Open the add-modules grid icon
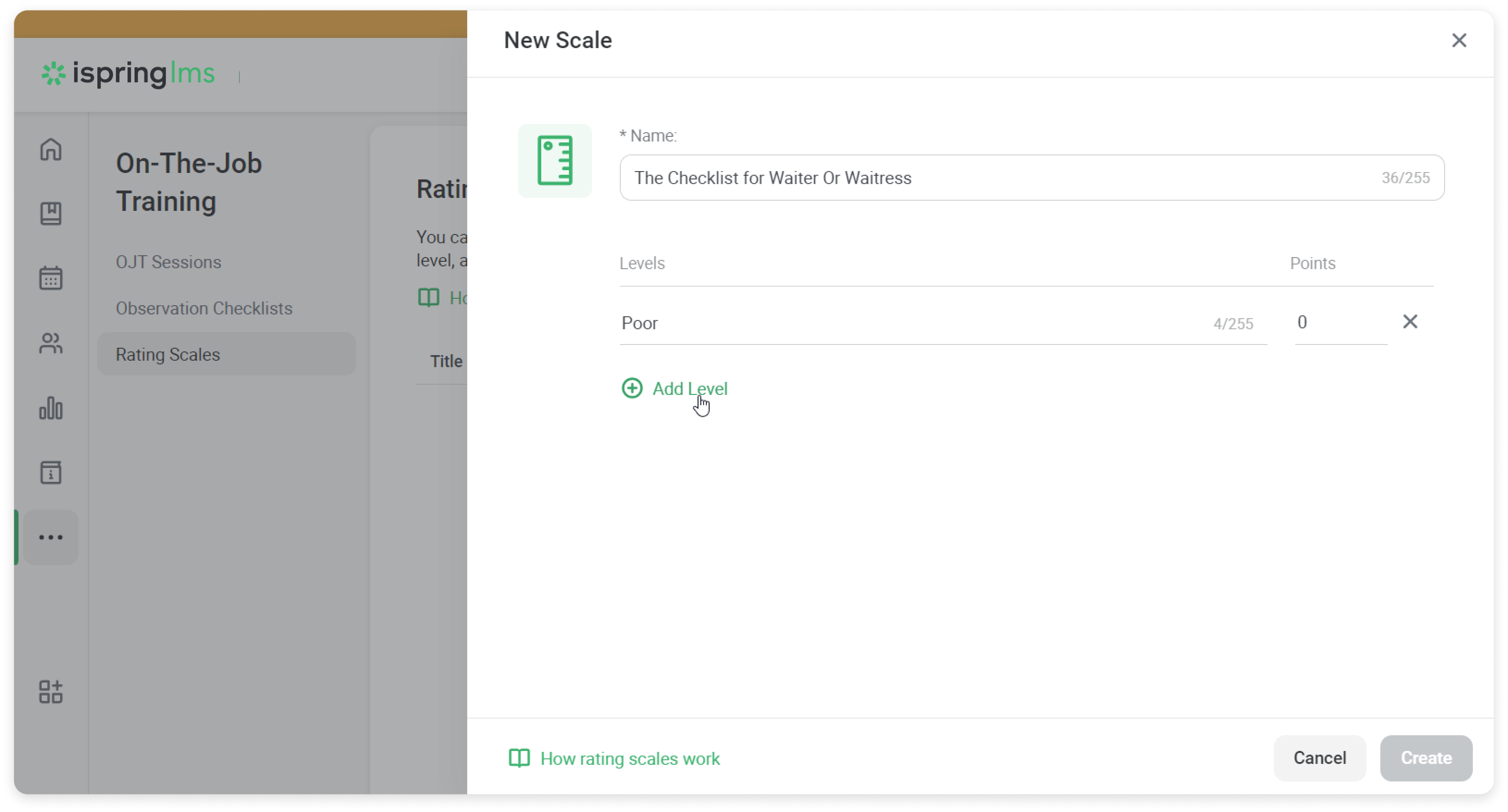Screen dimensions: 1508x812 coord(51,692)
